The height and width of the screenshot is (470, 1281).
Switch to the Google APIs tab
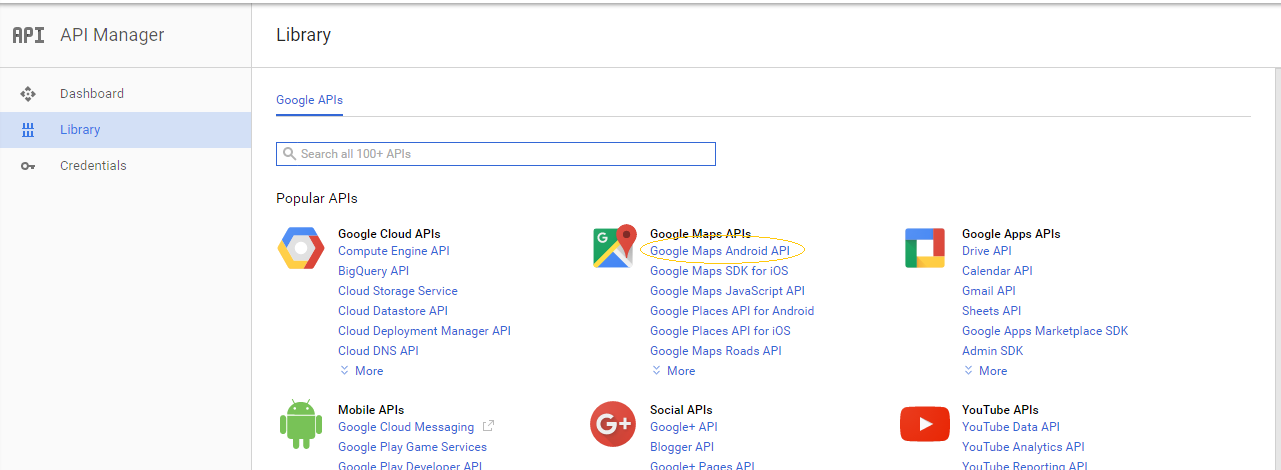(x=309, y=101)
